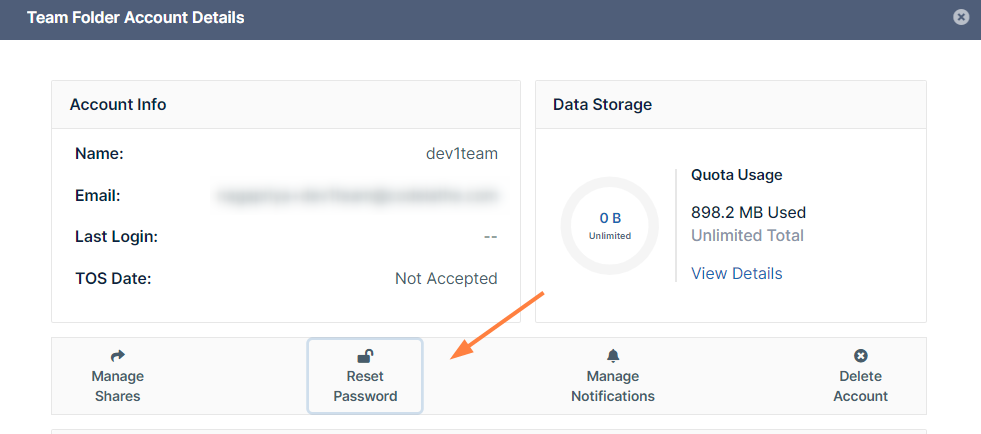Click the circular quota usage chart
The height and width of the screenshot is (434, 981).
(609, 225)
